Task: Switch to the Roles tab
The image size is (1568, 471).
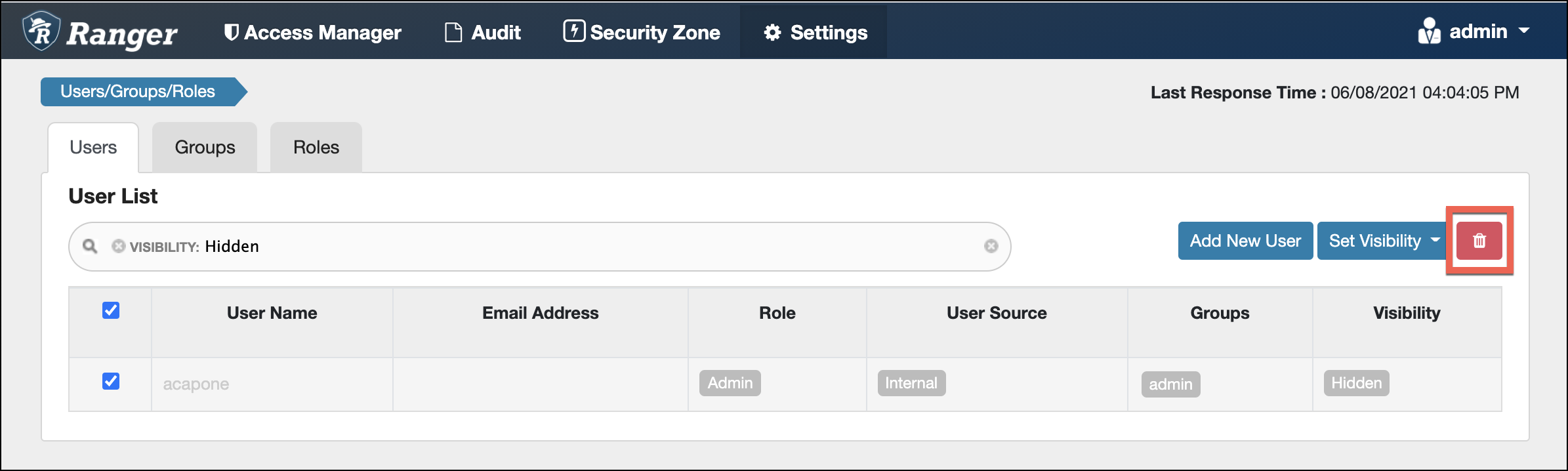Action: 316,147
